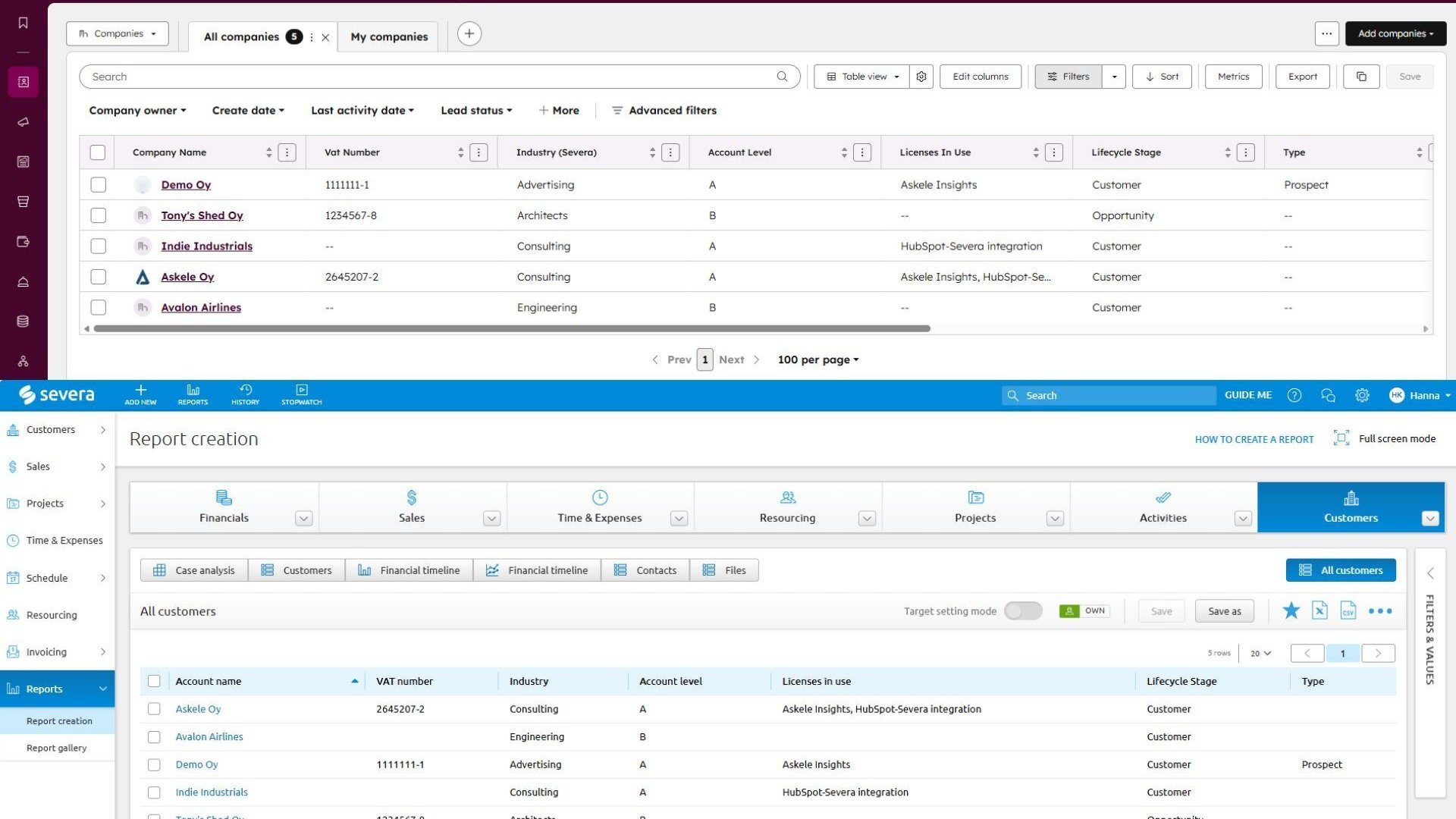
Task: Expand the Company owner filter dropdown
Action: 136,110
